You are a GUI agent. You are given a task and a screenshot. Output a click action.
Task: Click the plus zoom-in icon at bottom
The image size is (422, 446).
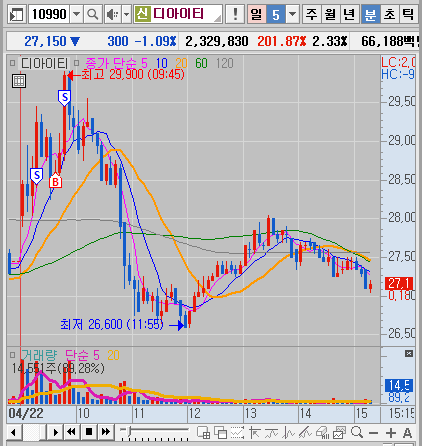[391, 433]
